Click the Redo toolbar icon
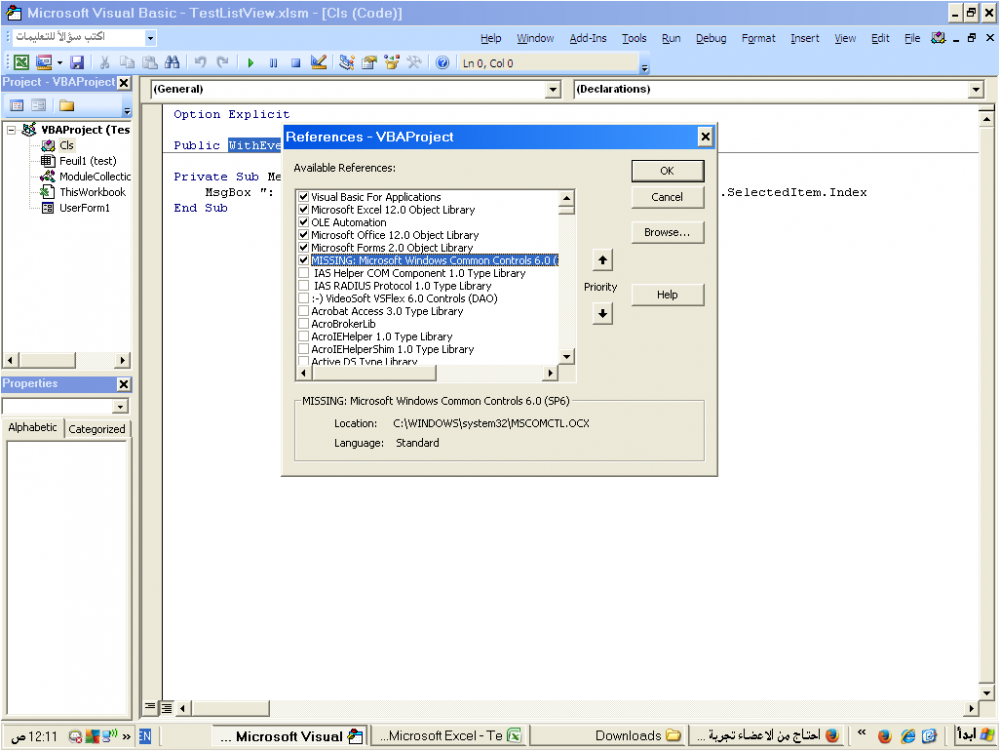The height and width of the screenshot is (751, 1000). coord(223,62)
